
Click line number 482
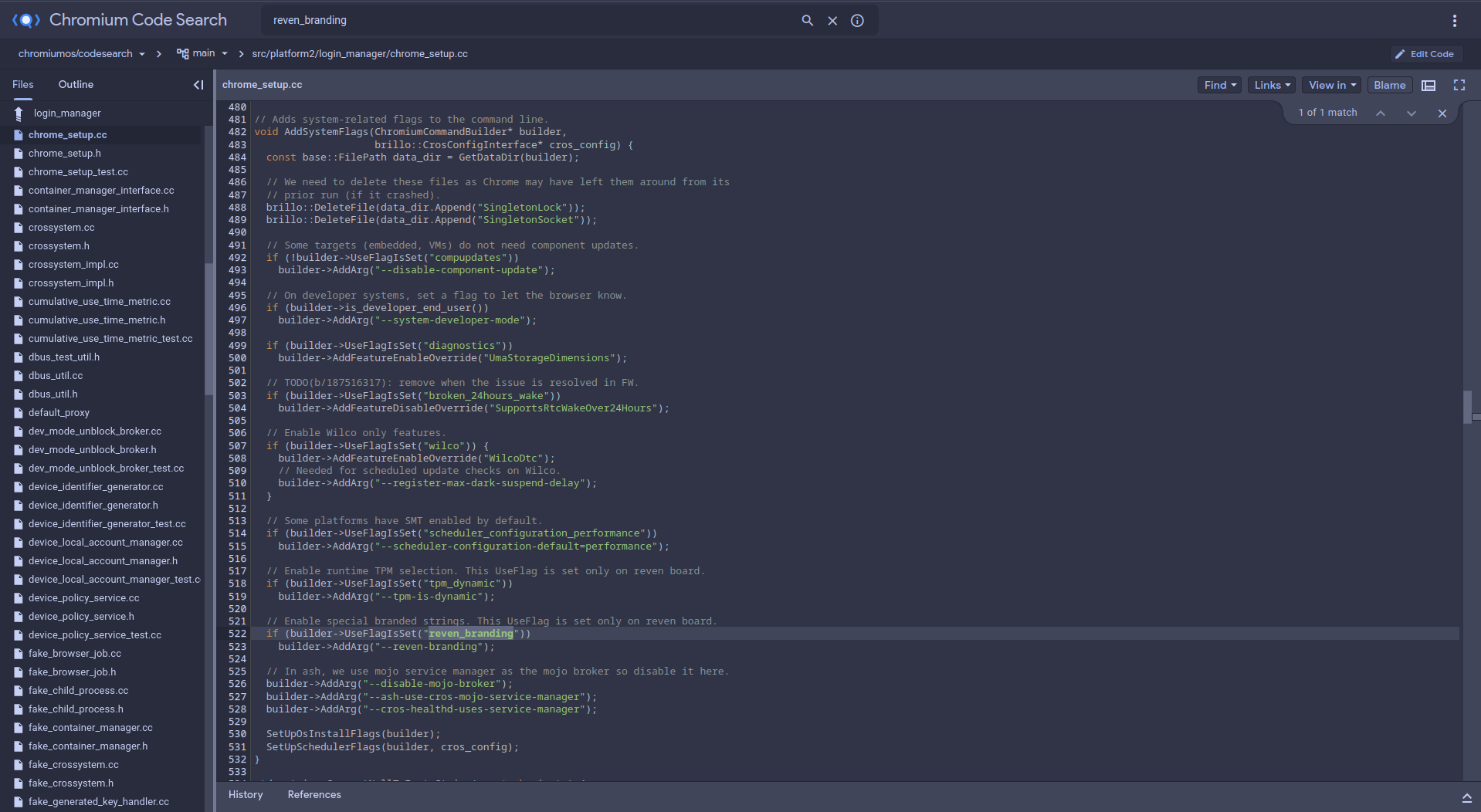[237, 132]
